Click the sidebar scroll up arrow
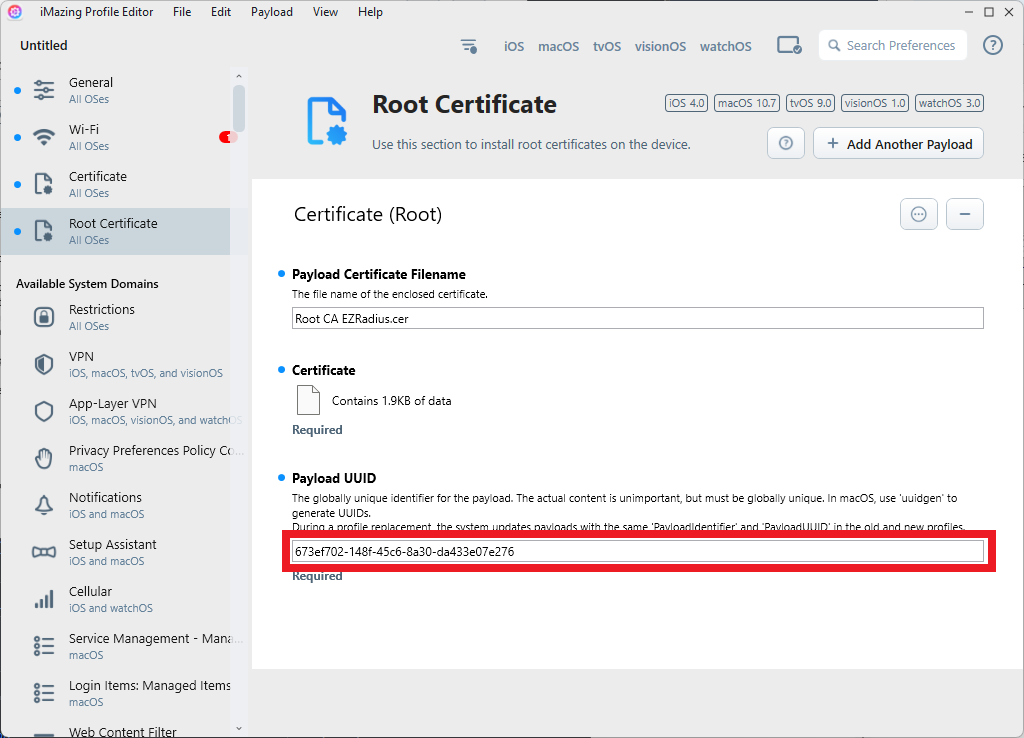This screenshot has height=738, width=1024. (x=238, y=76)
